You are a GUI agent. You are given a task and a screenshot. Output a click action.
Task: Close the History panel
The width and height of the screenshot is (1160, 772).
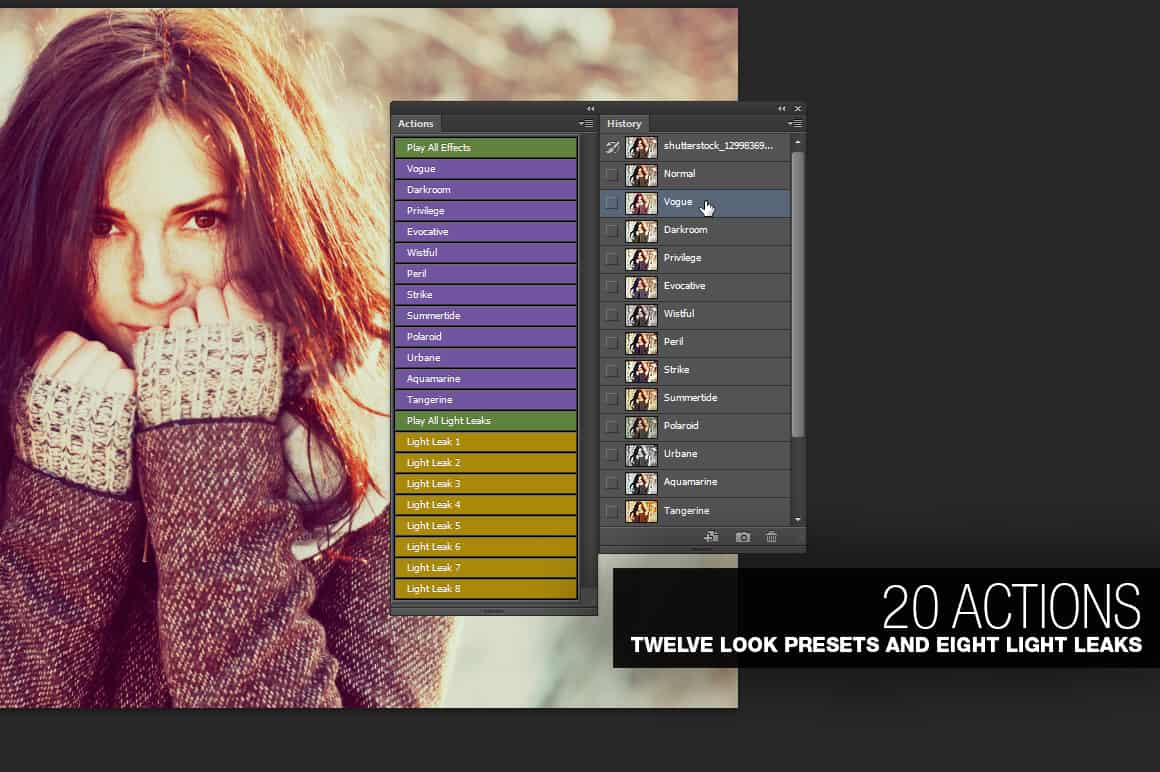coord(798,109)
